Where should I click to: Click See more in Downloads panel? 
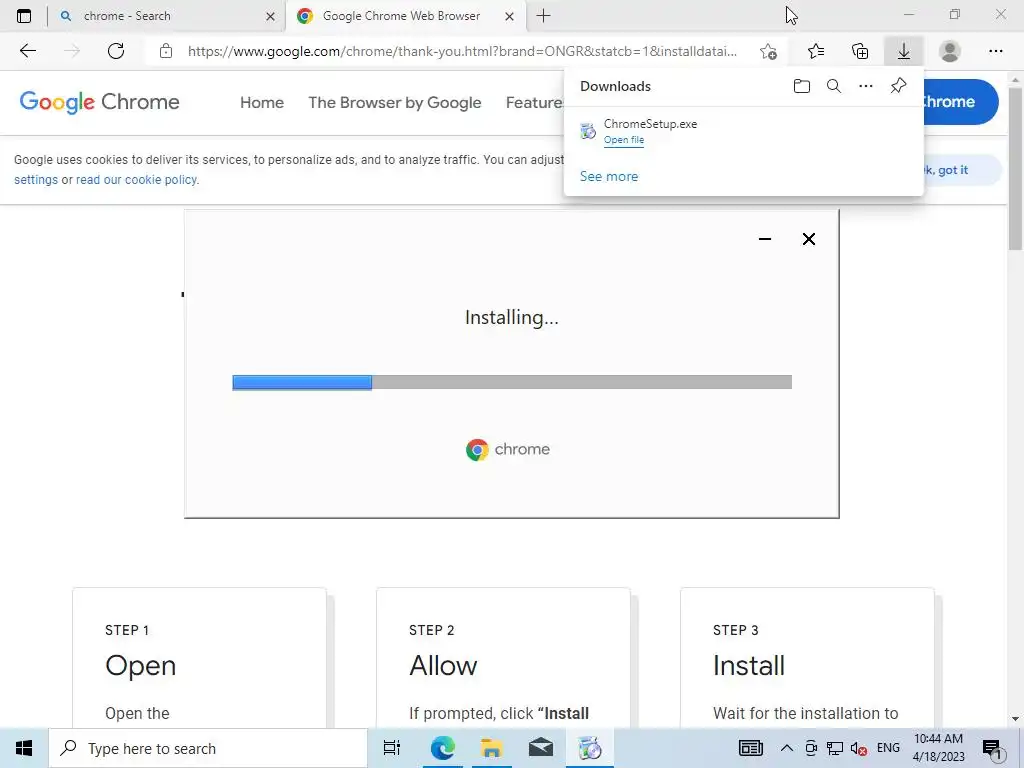coord(609,176)
